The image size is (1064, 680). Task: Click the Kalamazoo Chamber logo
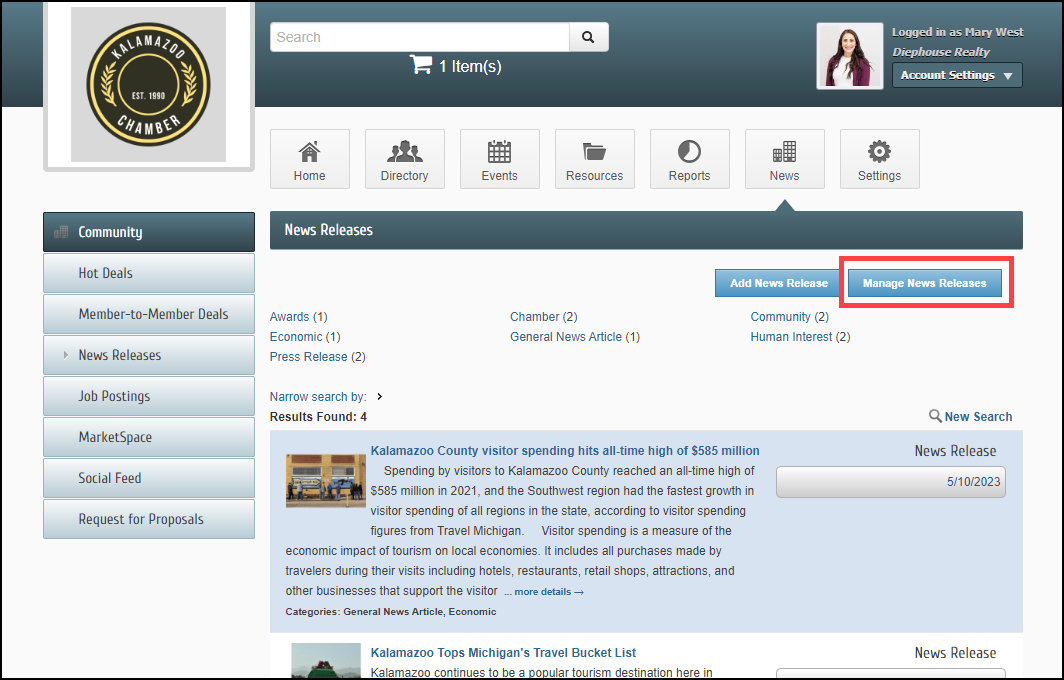(x=148, y=85)
